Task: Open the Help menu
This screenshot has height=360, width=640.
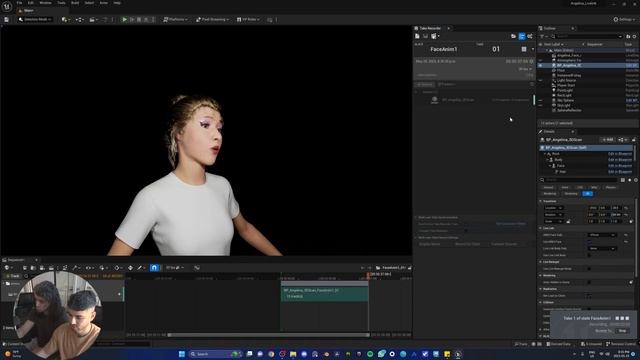Action: point(117,3)
